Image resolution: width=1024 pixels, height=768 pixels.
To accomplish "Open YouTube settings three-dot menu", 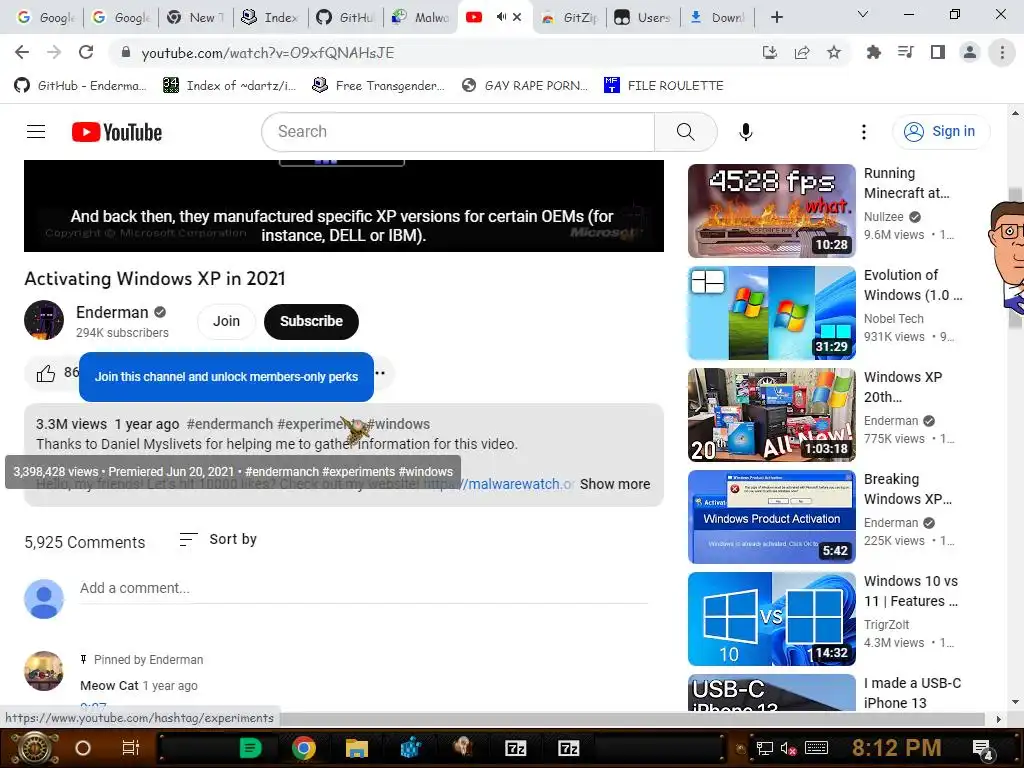I will pyautogui.click(x=863, y=132).
